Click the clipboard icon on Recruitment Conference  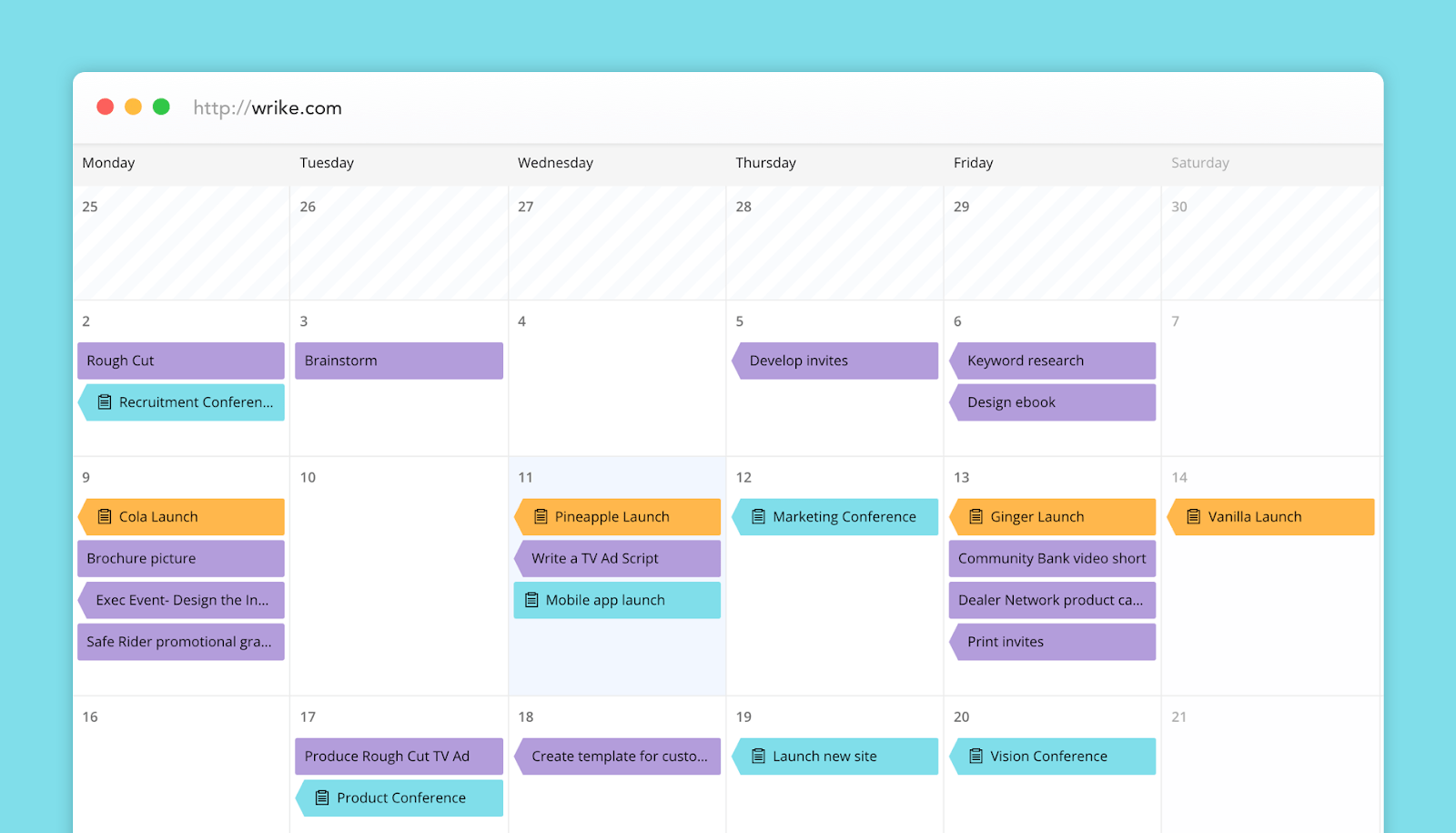point(105,401)
